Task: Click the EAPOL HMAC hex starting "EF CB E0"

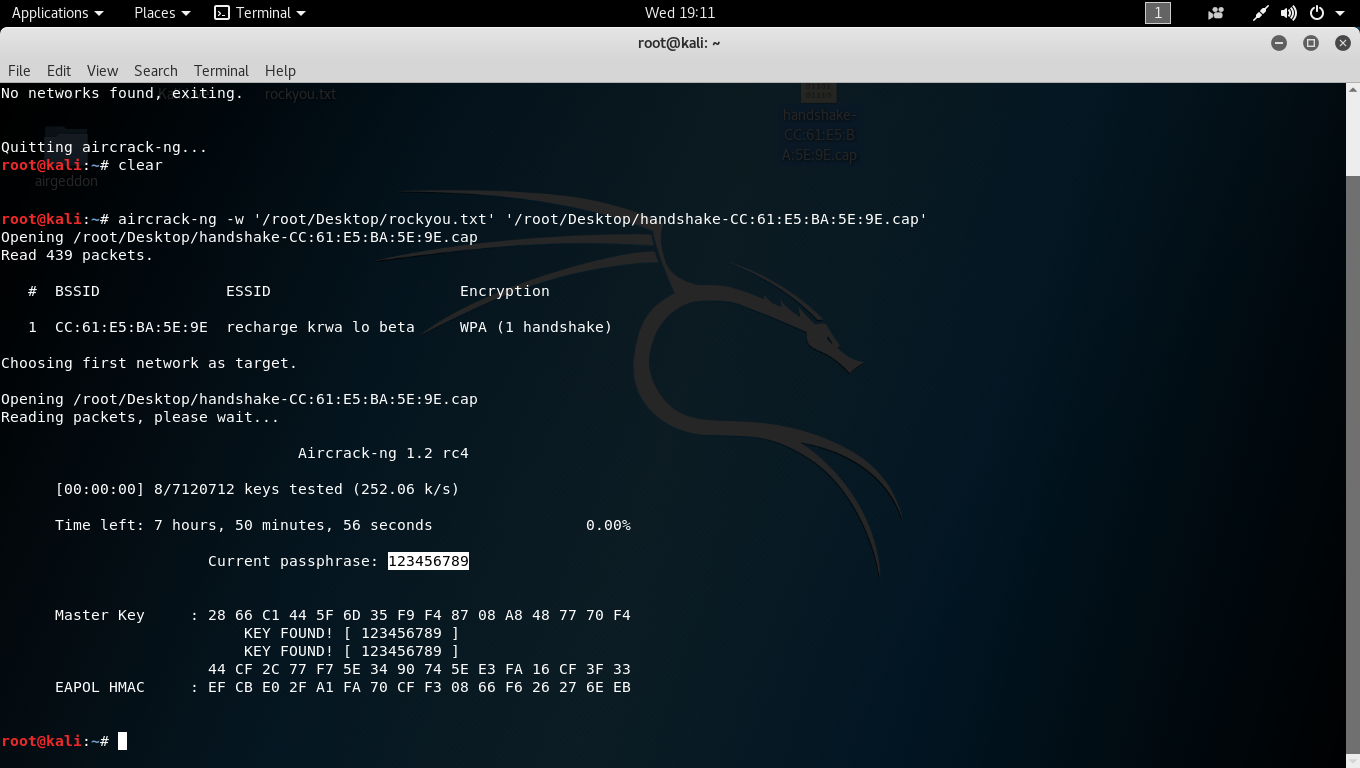Action: 419,687
